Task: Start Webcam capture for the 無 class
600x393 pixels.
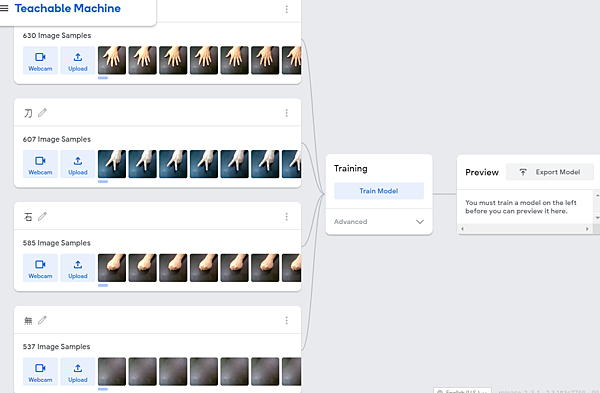Action: tap(40, 372)
